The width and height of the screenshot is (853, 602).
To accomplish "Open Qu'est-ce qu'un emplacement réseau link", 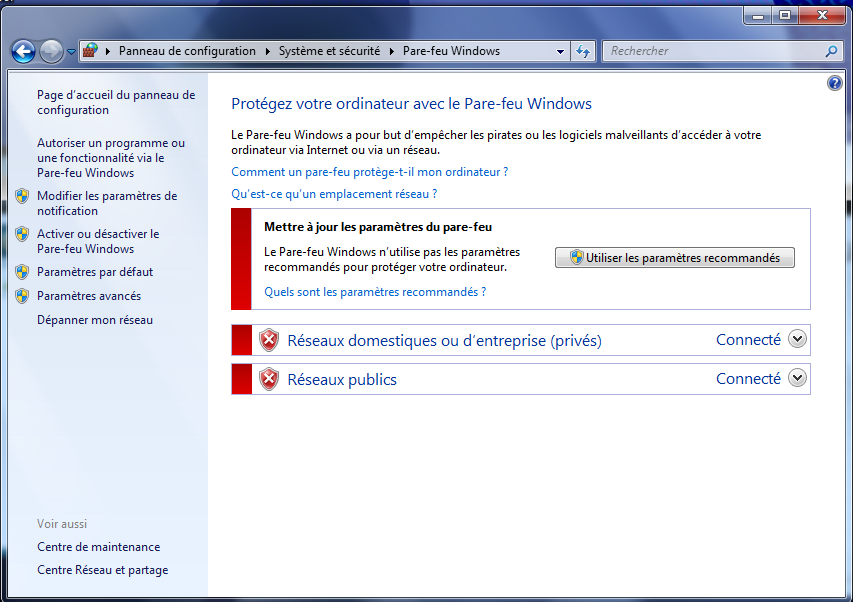I will (x=334, y=194).
